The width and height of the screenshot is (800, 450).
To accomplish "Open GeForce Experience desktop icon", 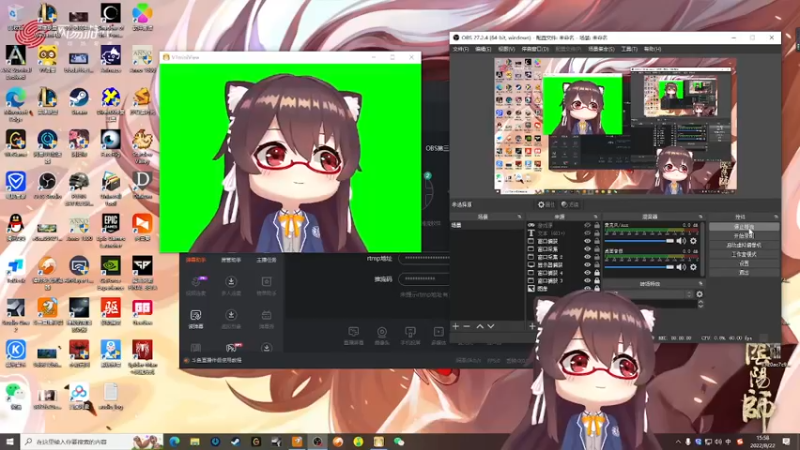I will pyautogui.click(x=110, y=273).
